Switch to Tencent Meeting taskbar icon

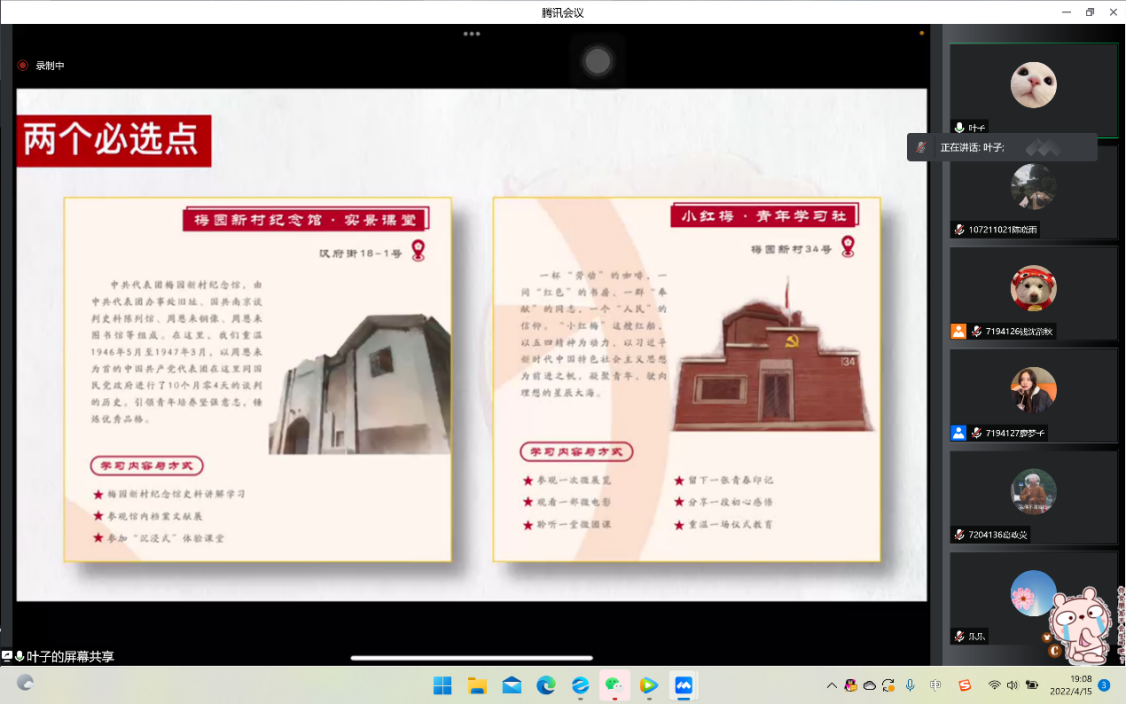684,685
